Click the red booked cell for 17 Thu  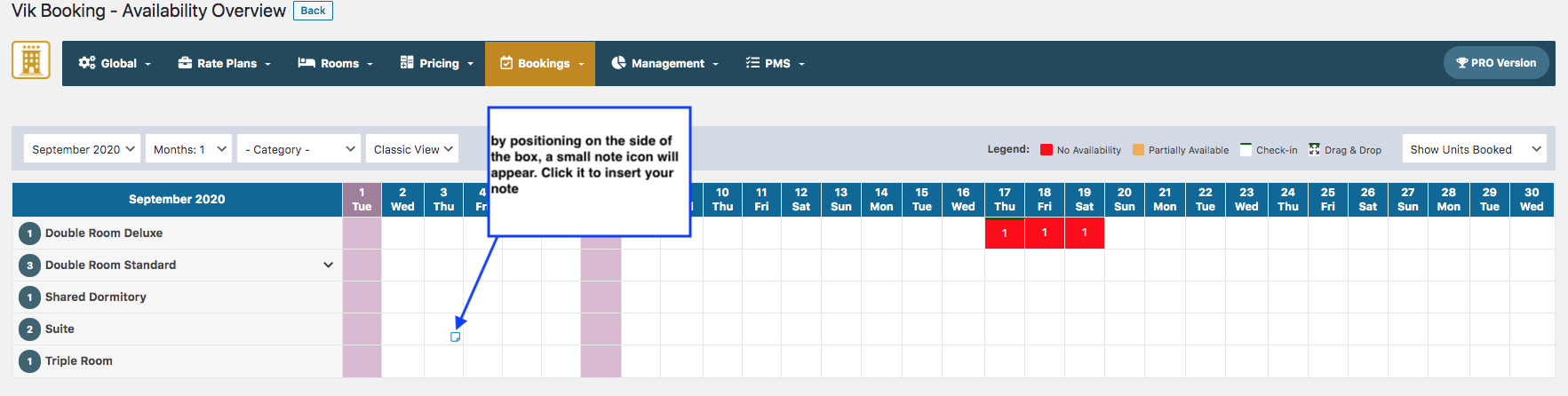pos(1005,233)
